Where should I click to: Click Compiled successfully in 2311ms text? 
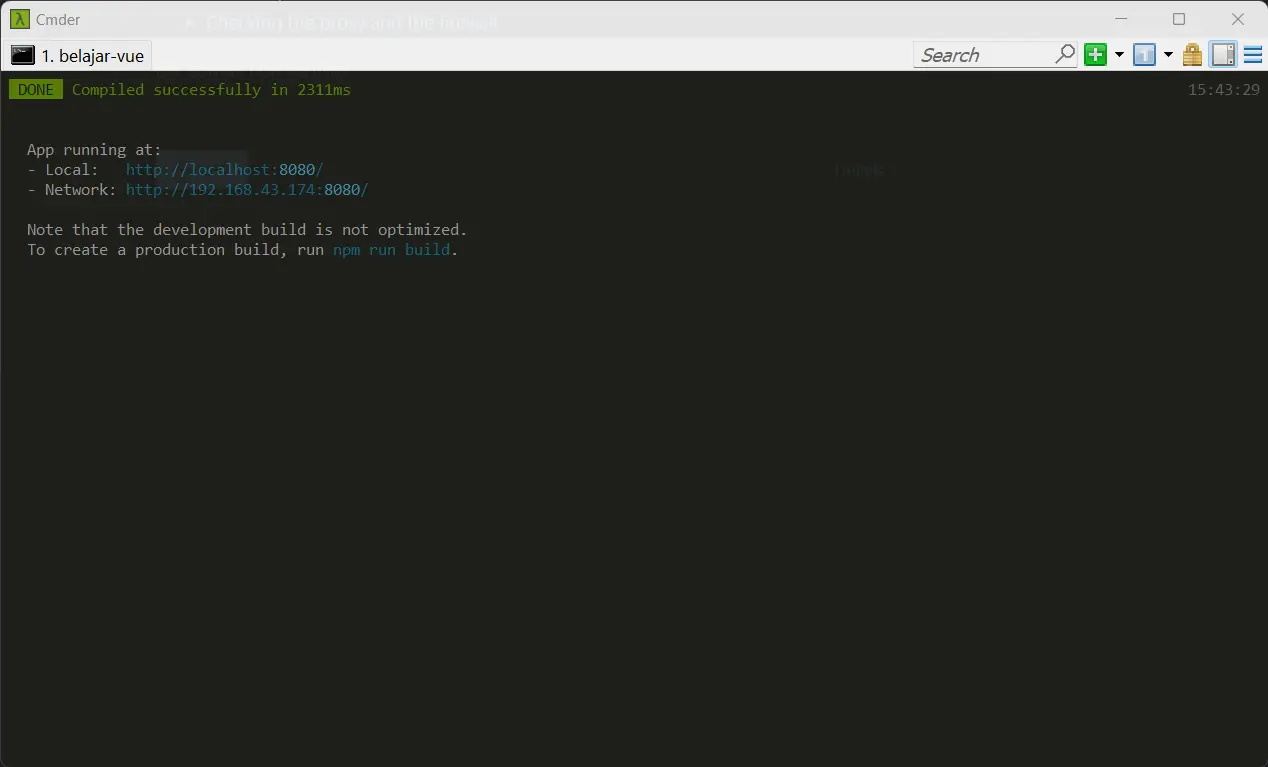211,90
